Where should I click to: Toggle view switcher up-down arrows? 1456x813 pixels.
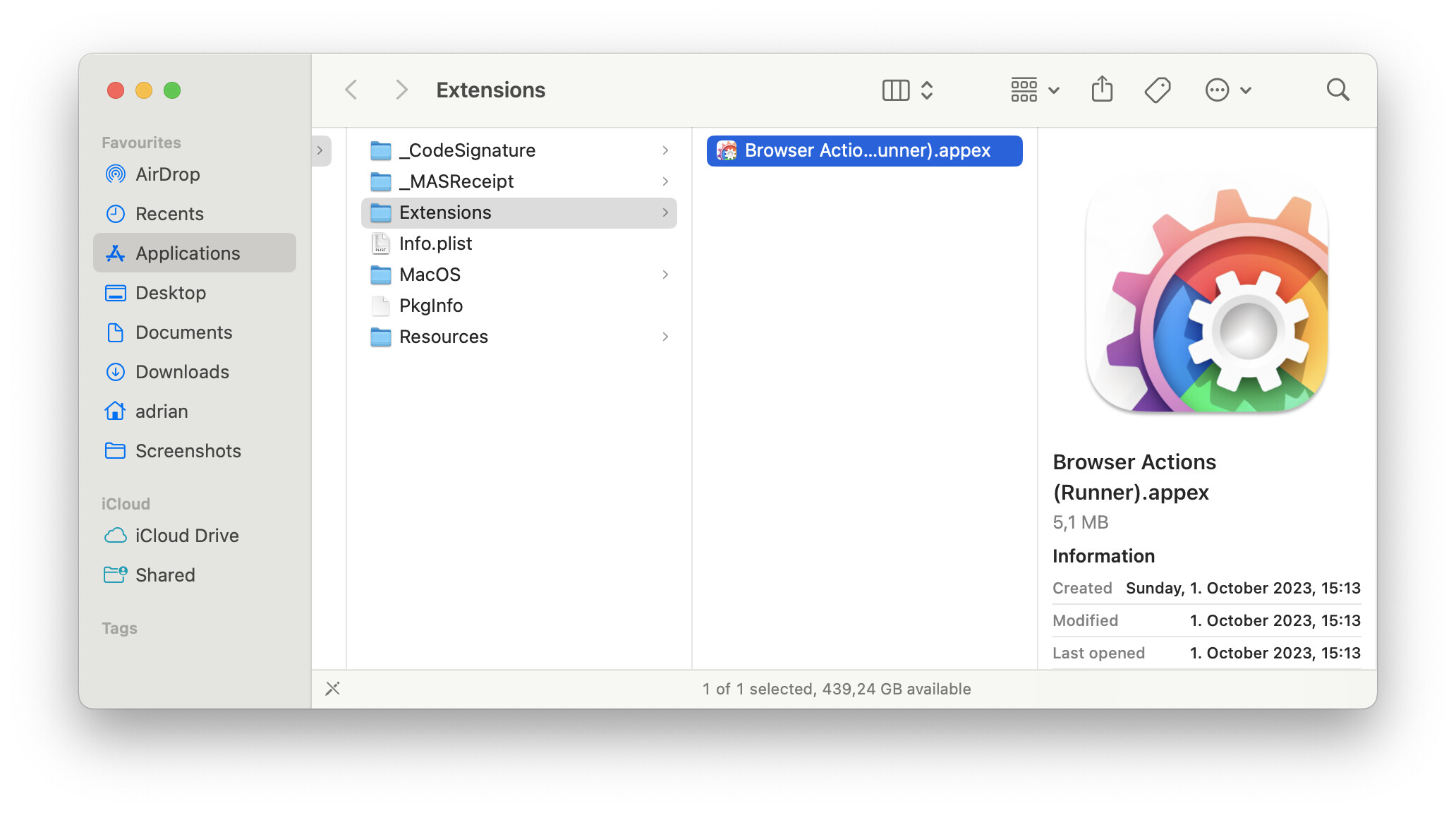(927, 90)
